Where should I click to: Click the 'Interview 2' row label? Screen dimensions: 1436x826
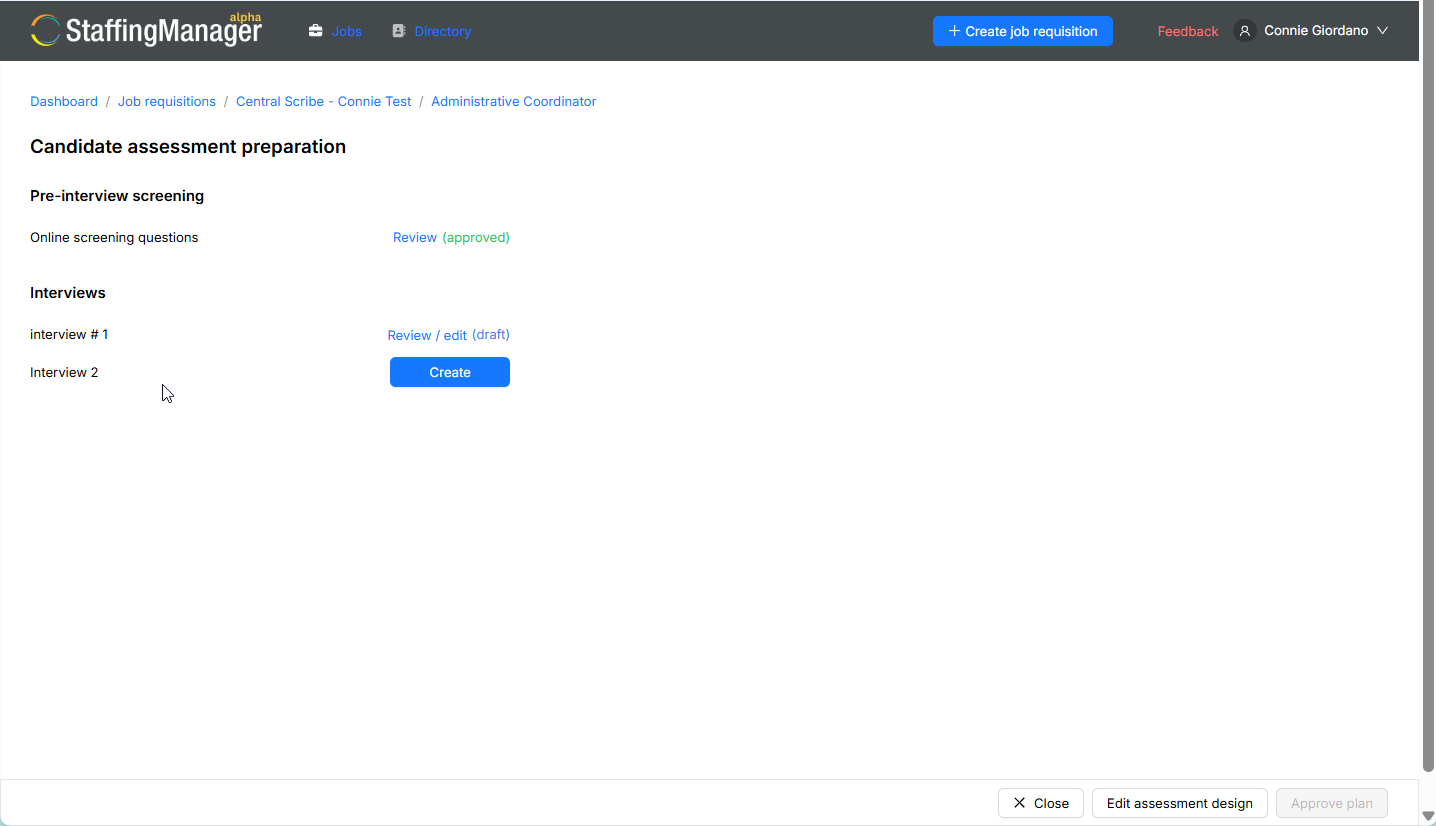pos(64,372)
